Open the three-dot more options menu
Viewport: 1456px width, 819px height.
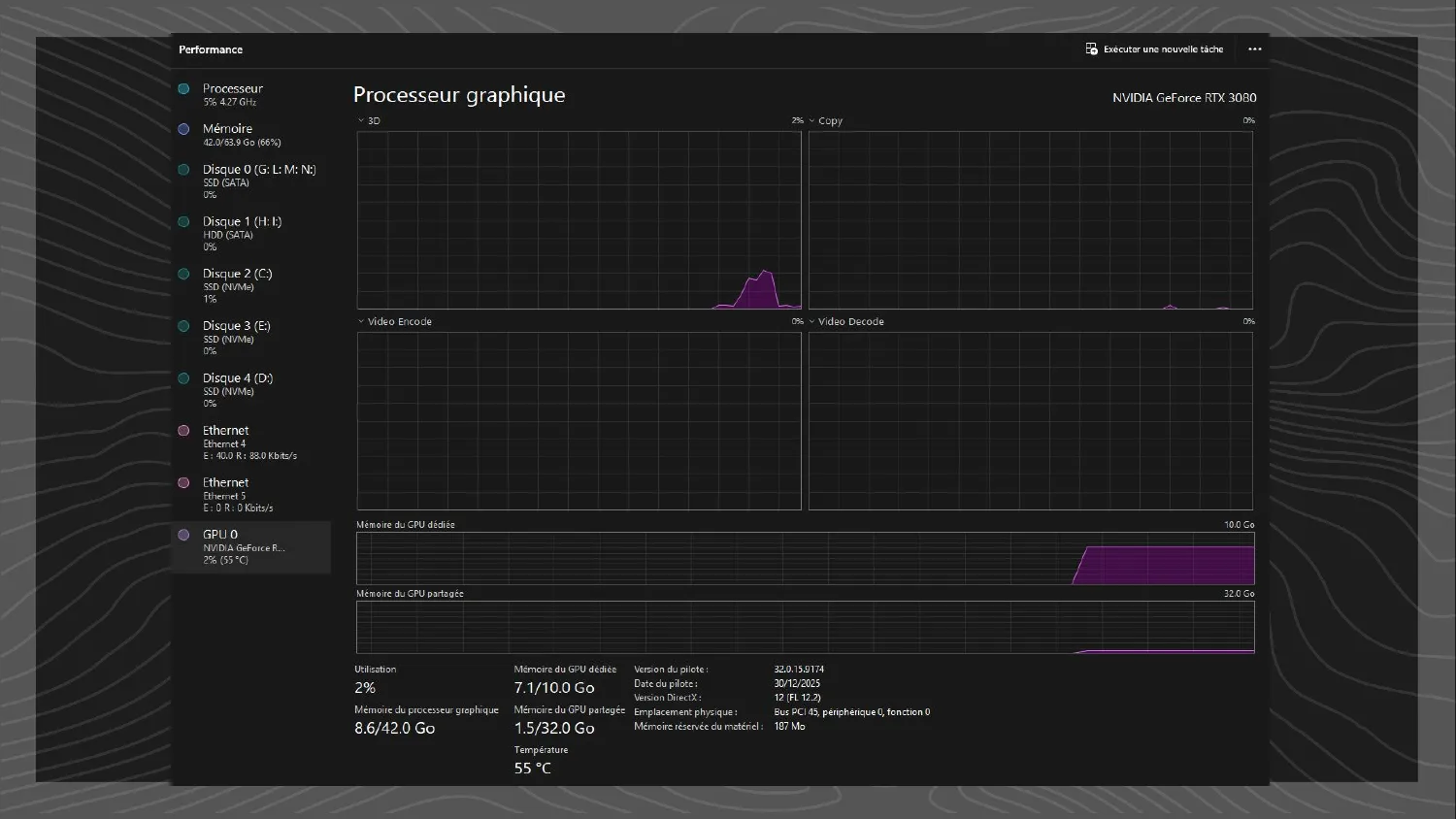1255,49
